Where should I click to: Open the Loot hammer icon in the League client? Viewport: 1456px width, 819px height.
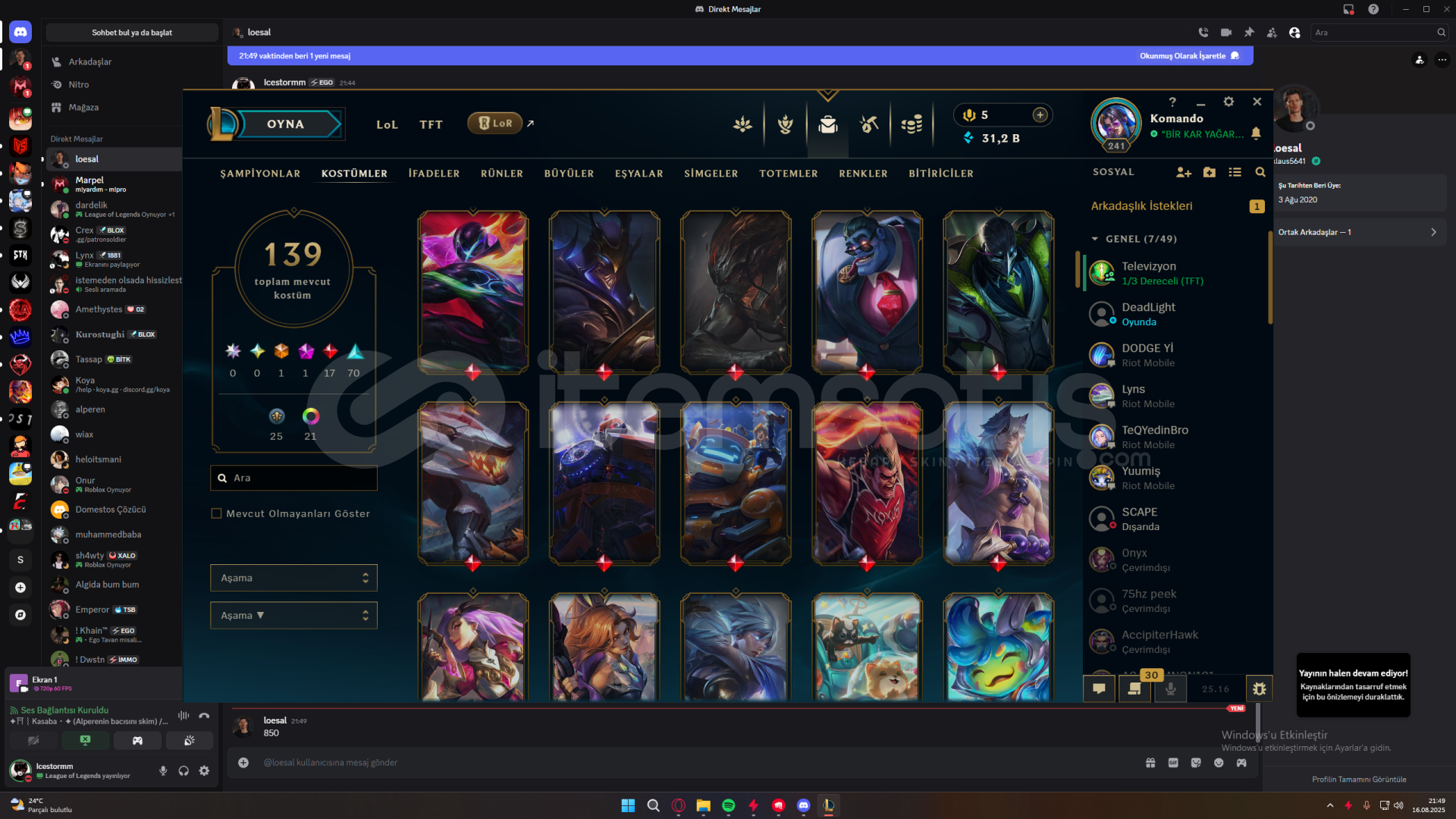(x=869, y=124)
